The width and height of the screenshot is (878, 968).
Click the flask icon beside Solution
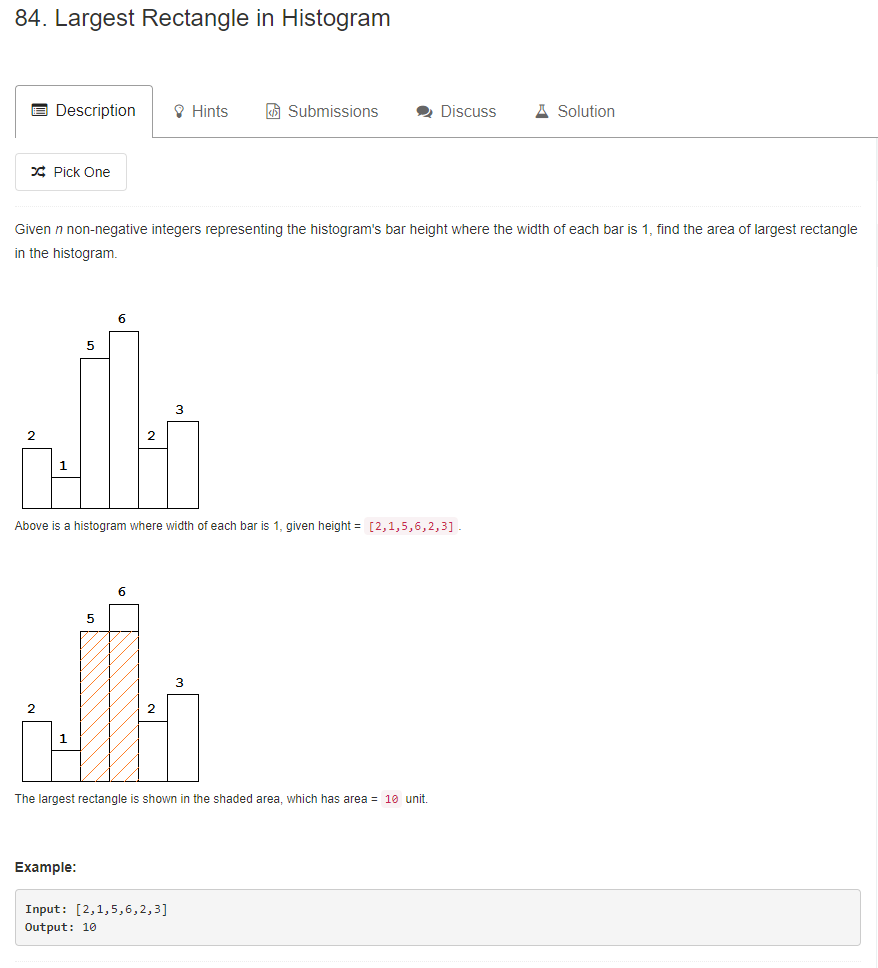point(542,112)
